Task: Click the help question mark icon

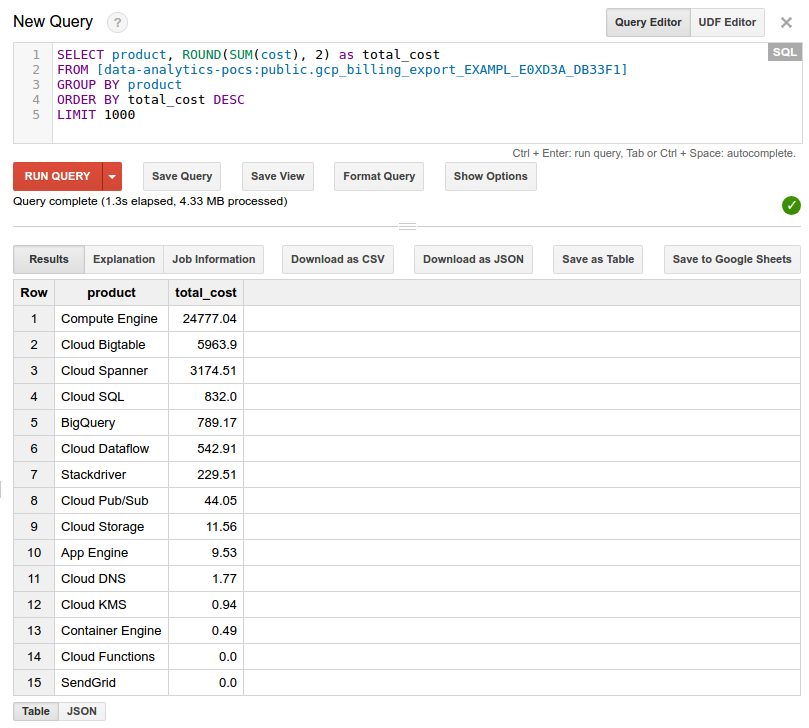Action: coord(117,23)
